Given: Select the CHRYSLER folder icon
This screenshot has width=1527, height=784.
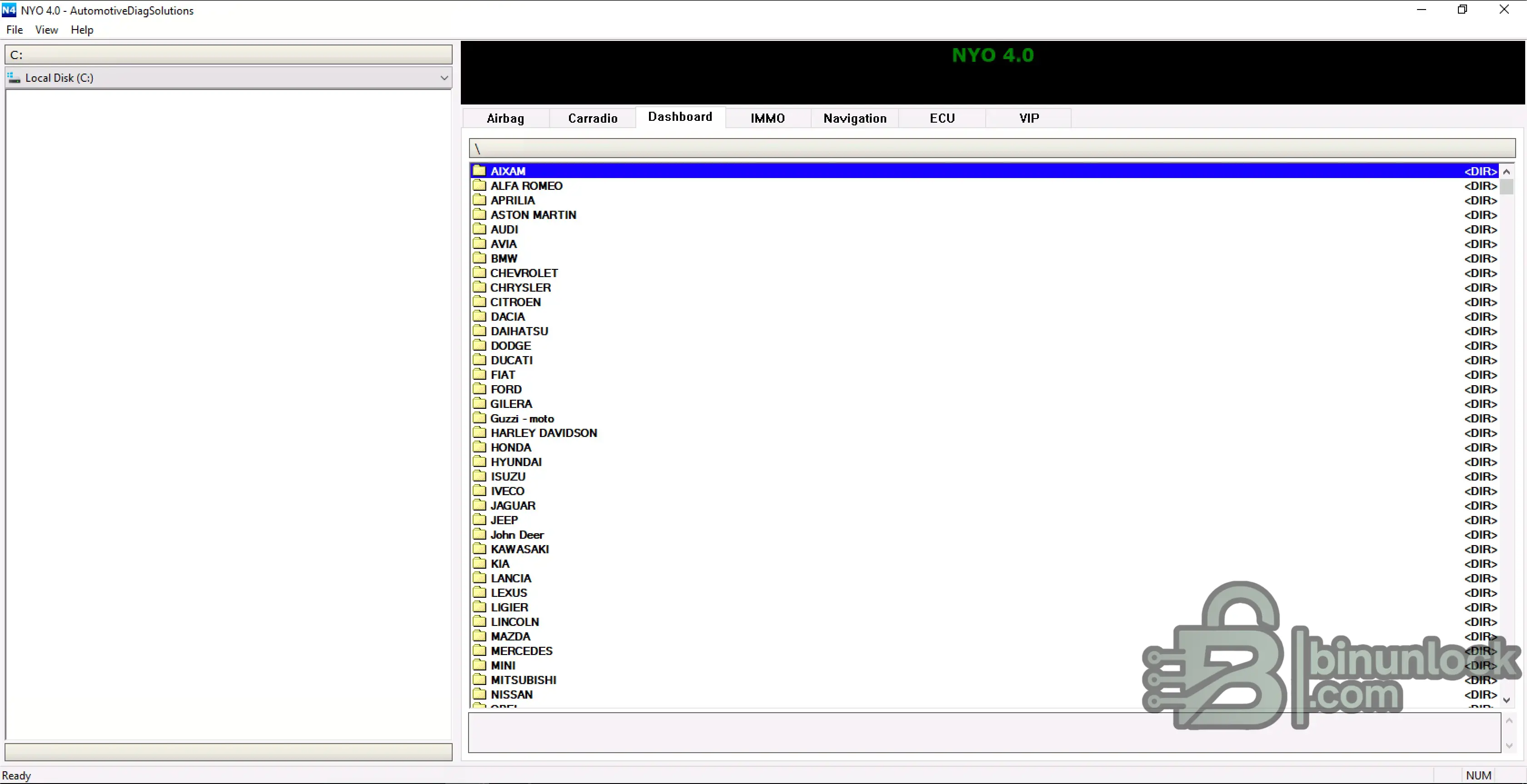Looking at the screenshot, I should point(479,287).
